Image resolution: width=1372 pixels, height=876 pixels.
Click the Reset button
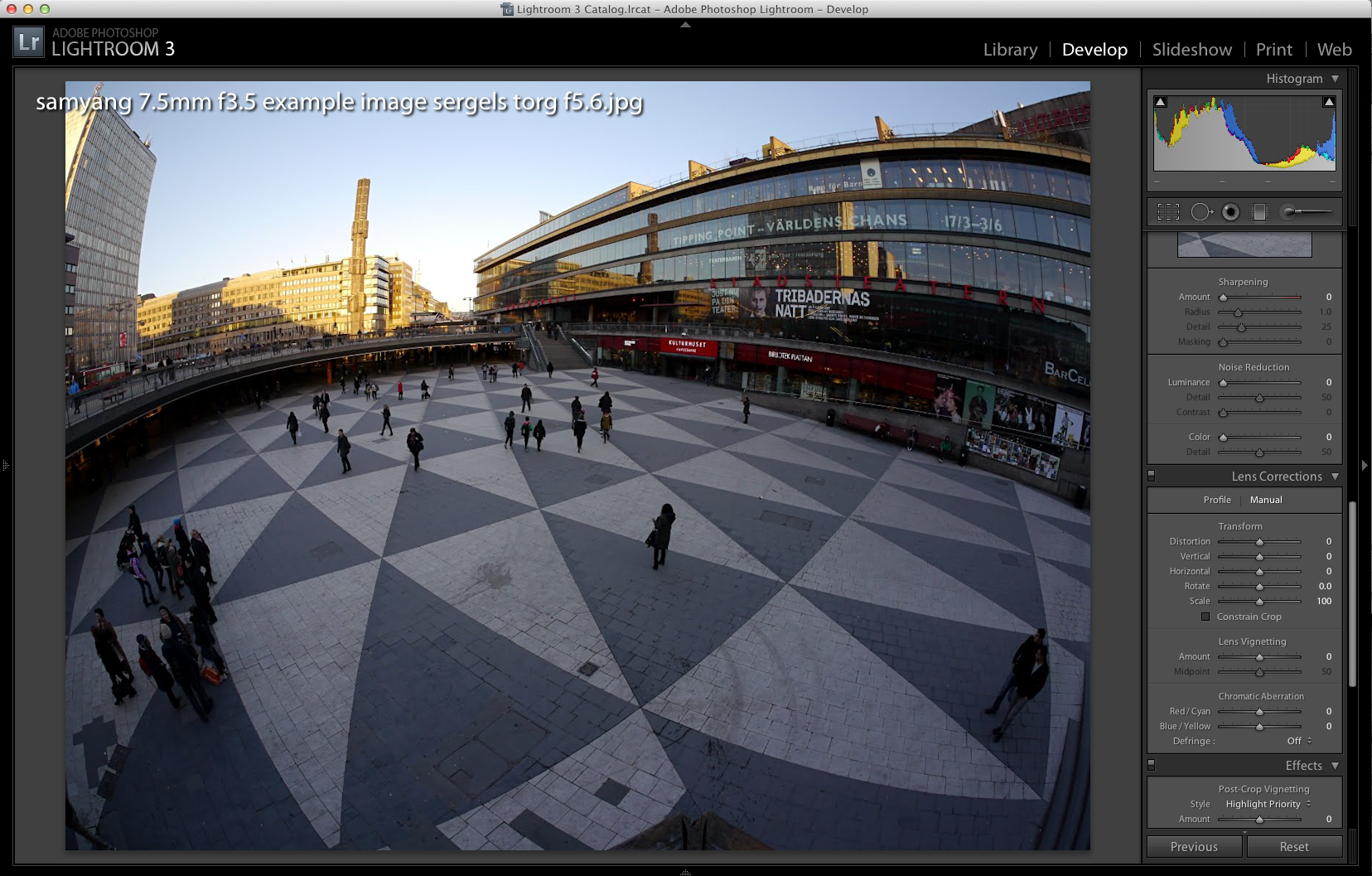[x=1294, y=847]
